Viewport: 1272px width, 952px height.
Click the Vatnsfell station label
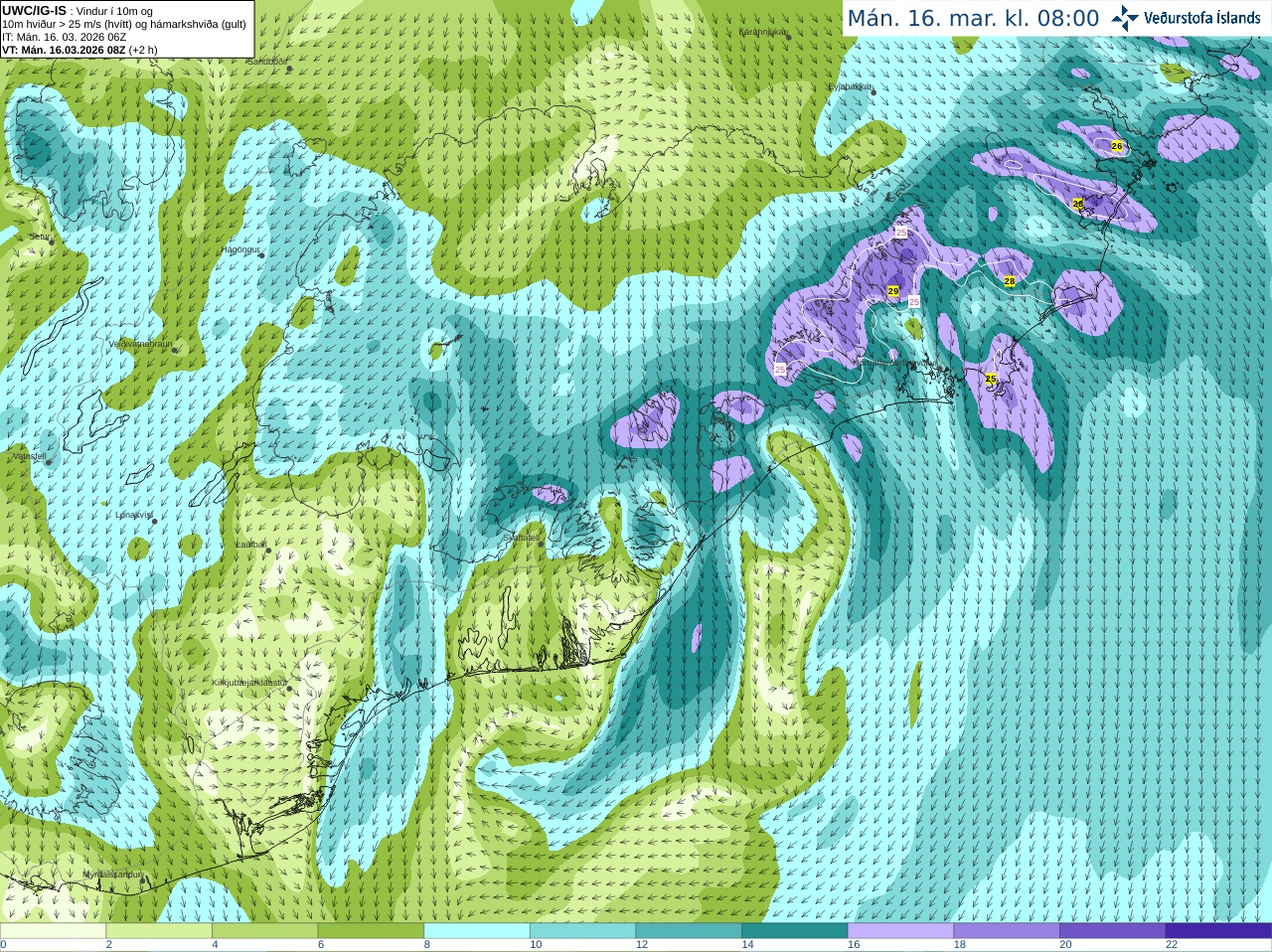[x=28, y=456]
